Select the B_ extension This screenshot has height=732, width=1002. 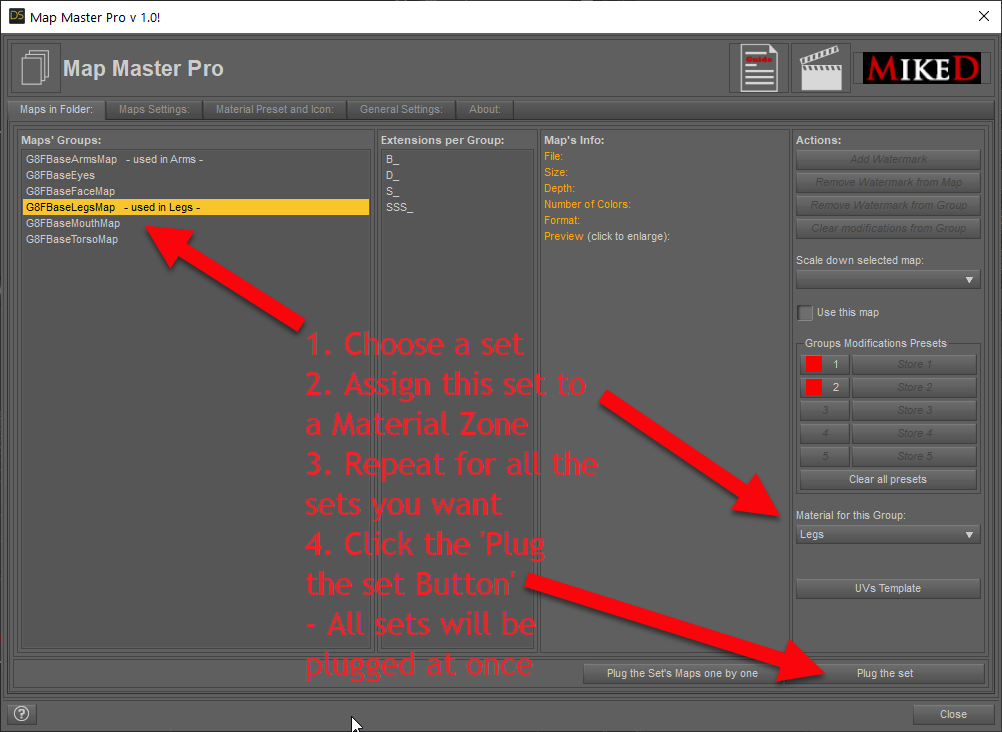(x=457, y=159)
